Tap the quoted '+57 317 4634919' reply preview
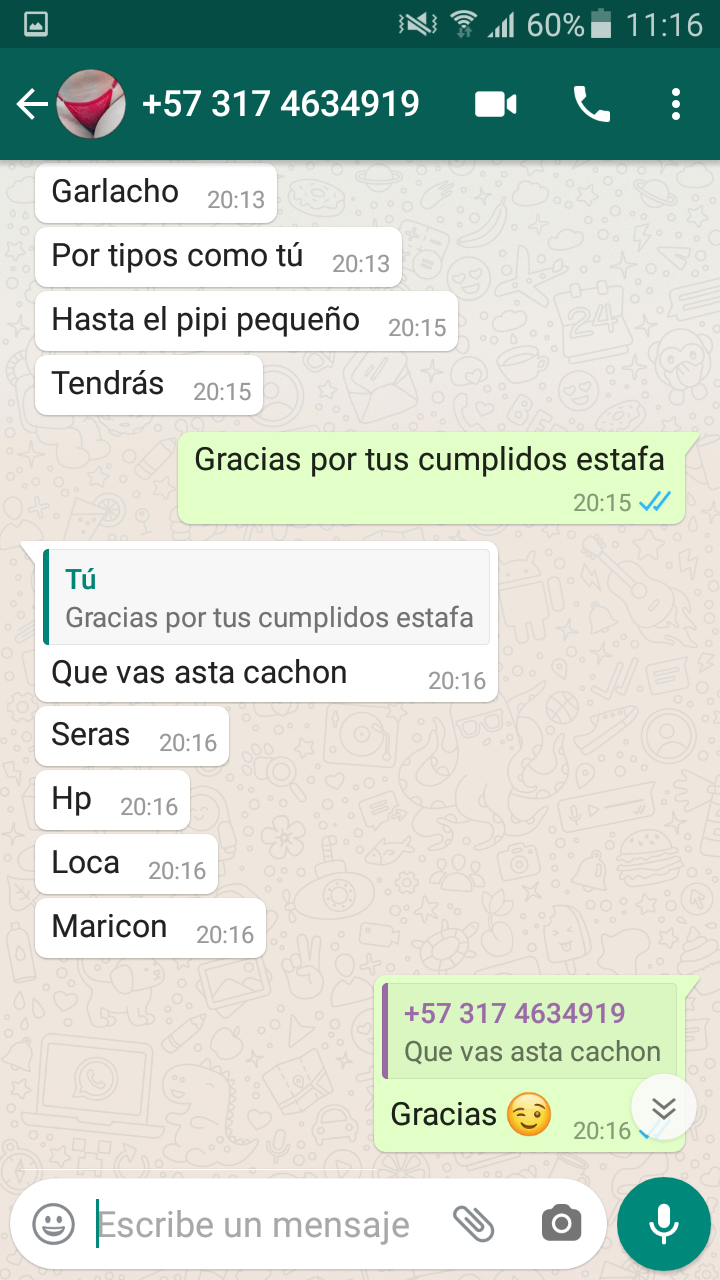Screen dimensions: 720x1280 pyautogui.click(x=529, y=1031)
